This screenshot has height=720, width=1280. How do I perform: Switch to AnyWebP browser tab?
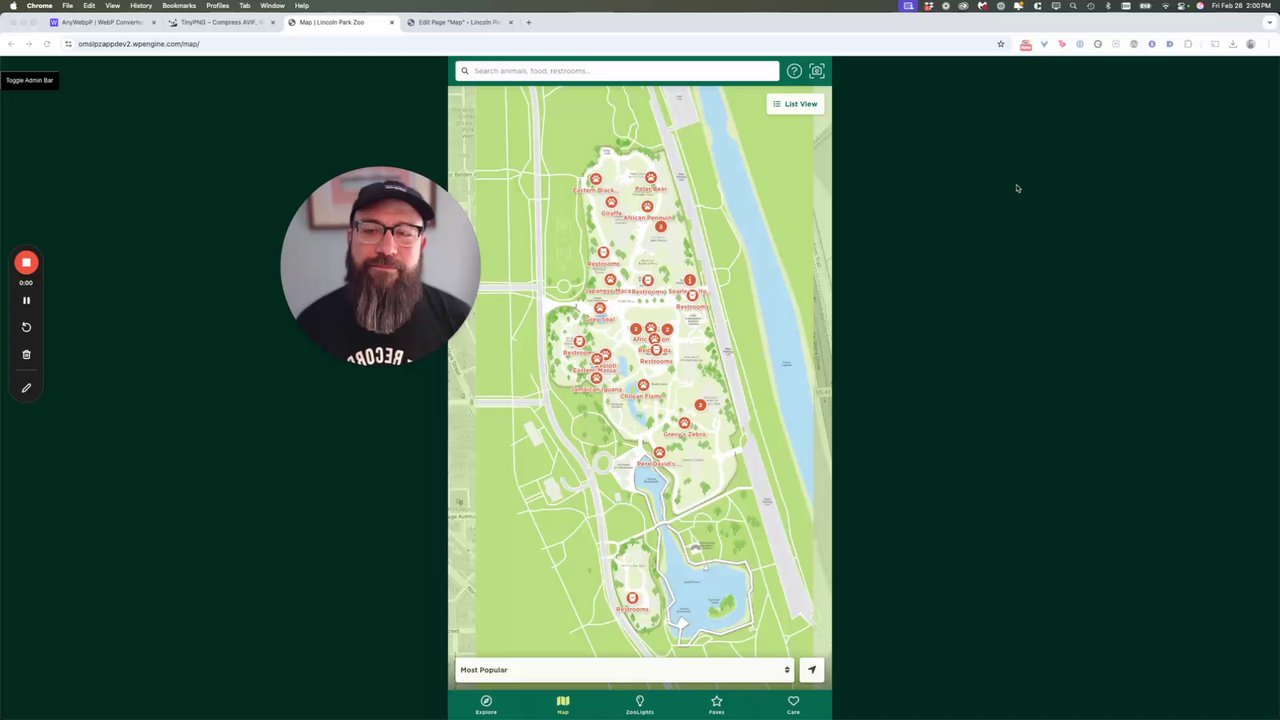103,22
